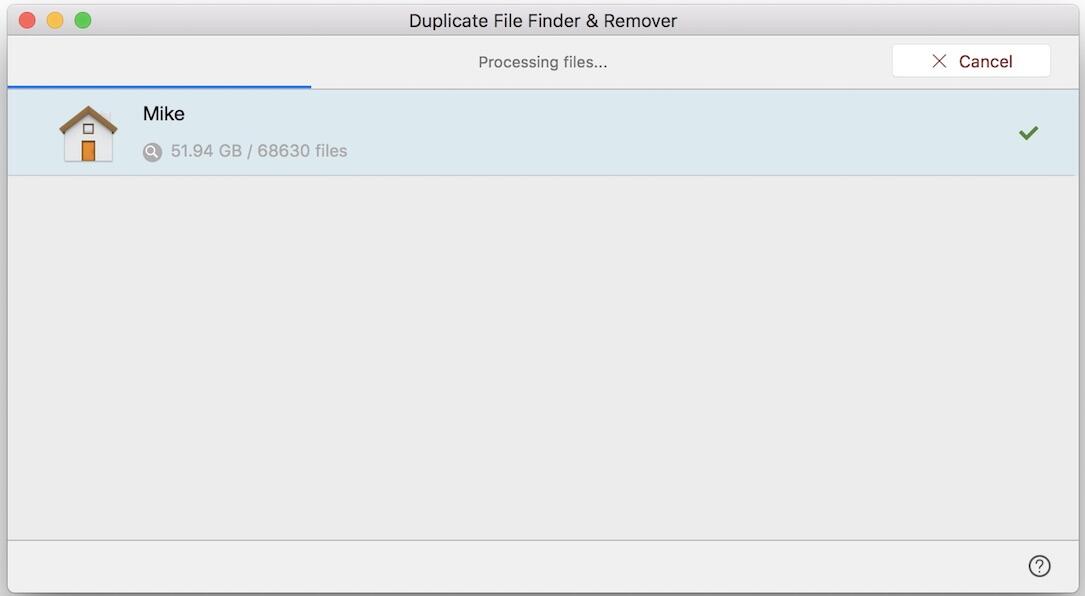Zoom window with the green button
1085x596 pixels.
click(83, 20)
